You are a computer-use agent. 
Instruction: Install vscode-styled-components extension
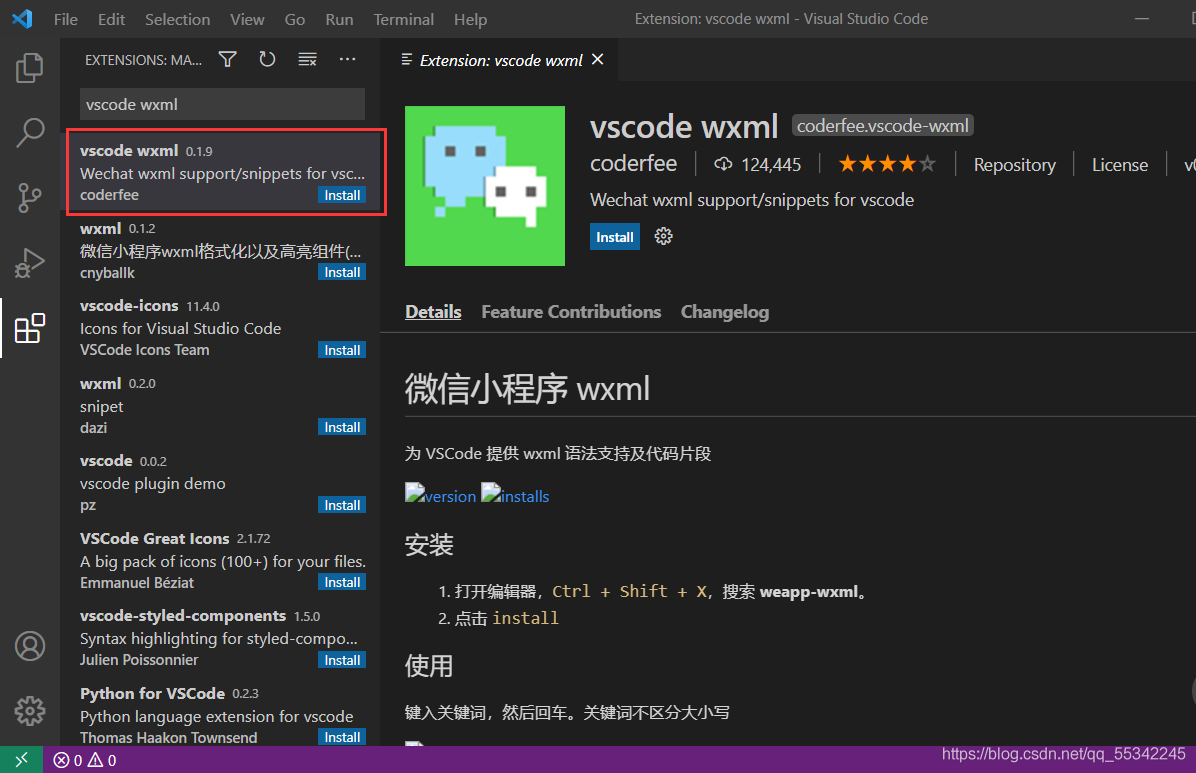pyautogui.click(x=342, y=660)
